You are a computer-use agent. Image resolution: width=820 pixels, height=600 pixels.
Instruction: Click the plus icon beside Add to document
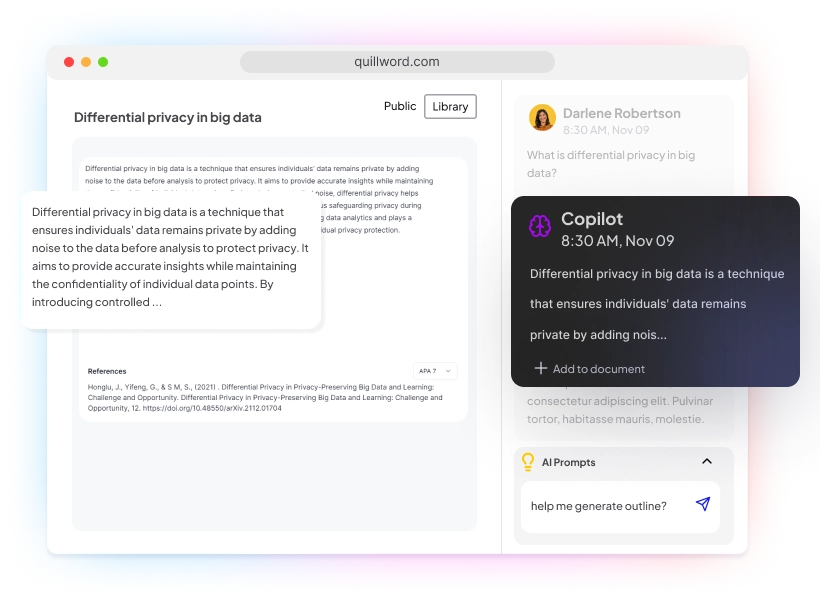[x=541, y=368]
